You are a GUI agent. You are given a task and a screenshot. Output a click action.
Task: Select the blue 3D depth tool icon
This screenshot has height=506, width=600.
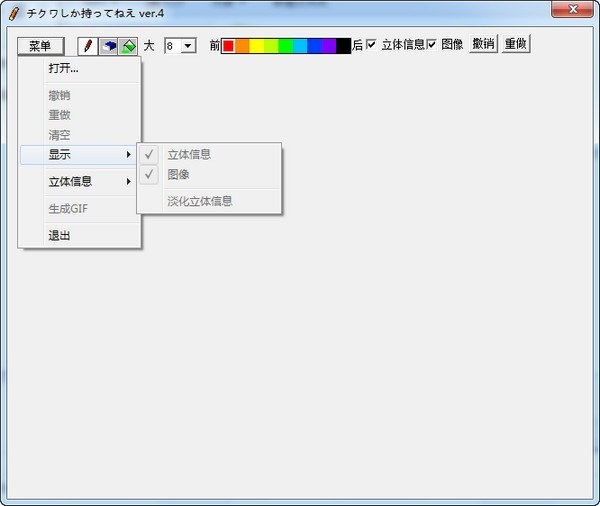[108, 46]
